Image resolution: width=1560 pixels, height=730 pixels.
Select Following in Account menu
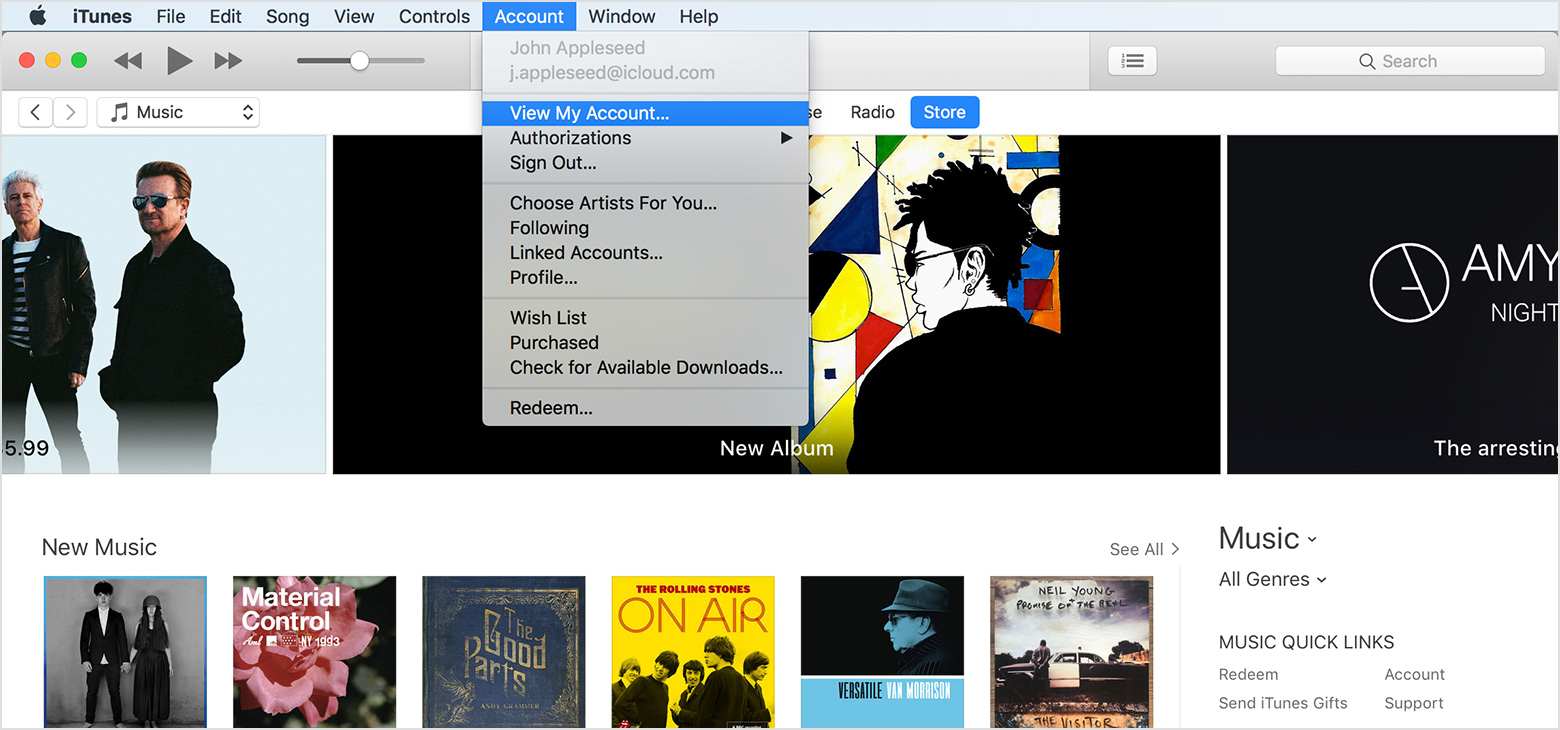coord(645,228)
